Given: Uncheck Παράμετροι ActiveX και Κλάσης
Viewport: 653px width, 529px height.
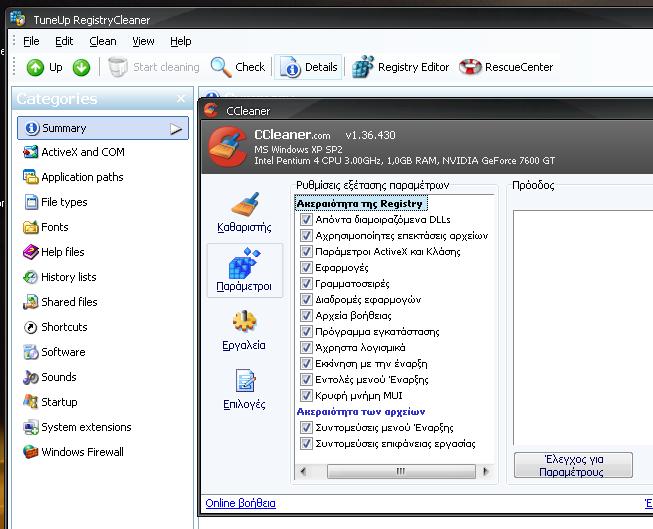Looking at the screenshot, I should 306,252.
